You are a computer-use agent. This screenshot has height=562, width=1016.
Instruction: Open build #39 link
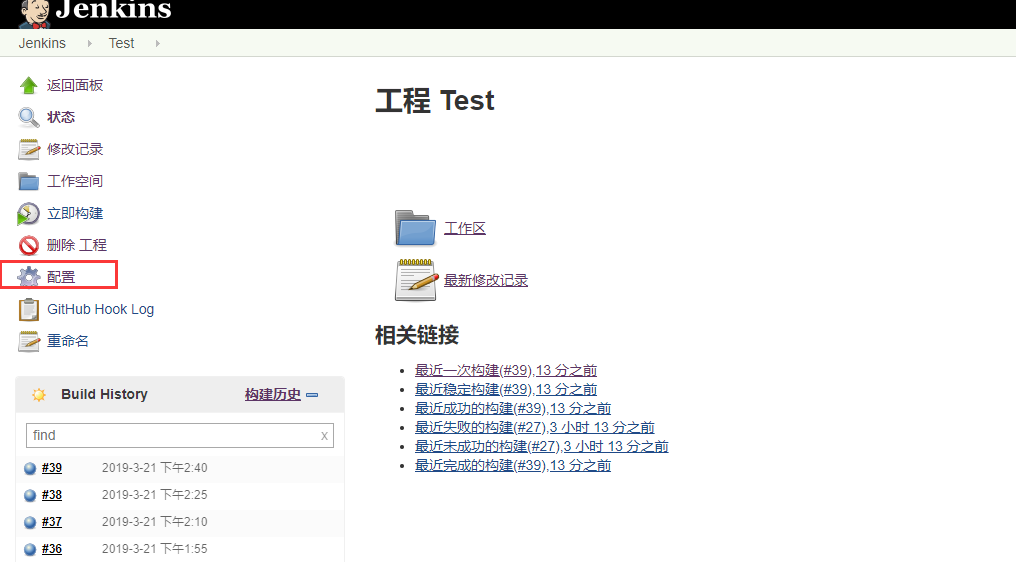(52, 468)
